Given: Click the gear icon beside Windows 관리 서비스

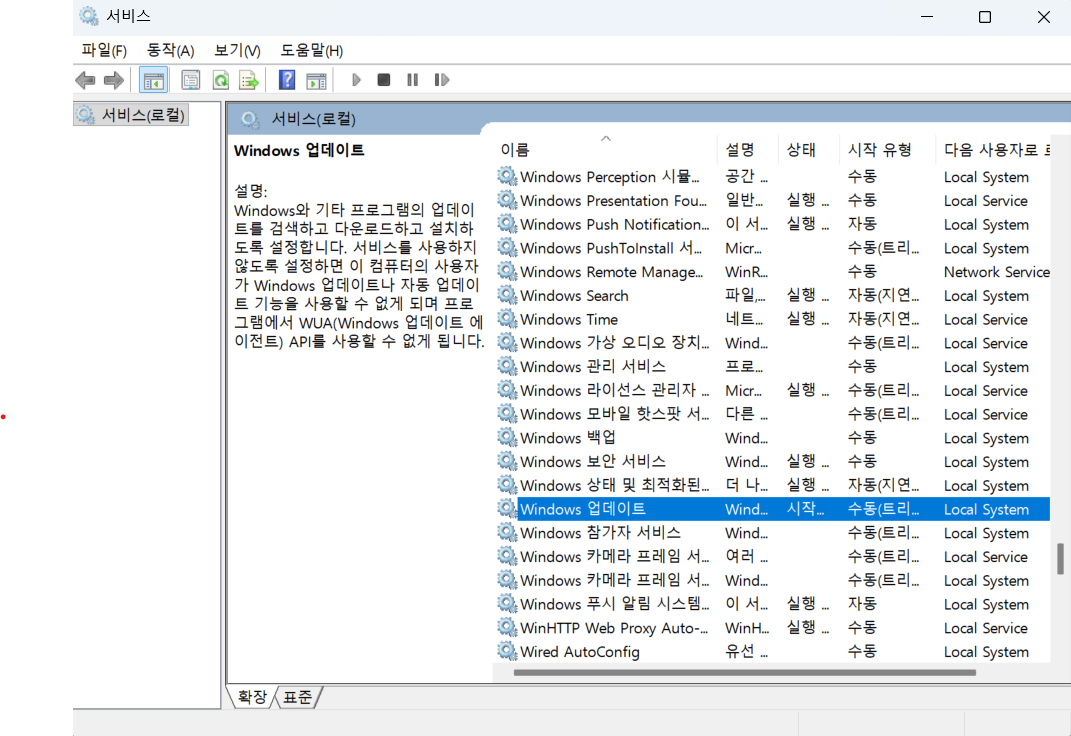Looking at the screenshot, I should [x=506, y=367].
